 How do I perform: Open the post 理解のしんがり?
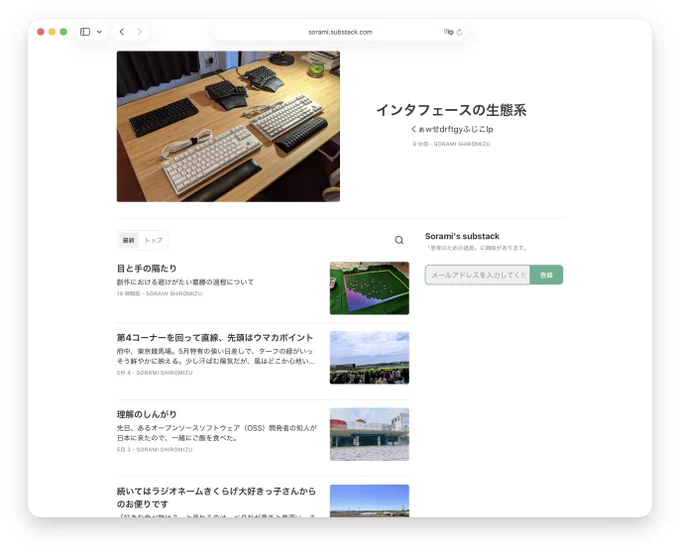click(147, 414)
